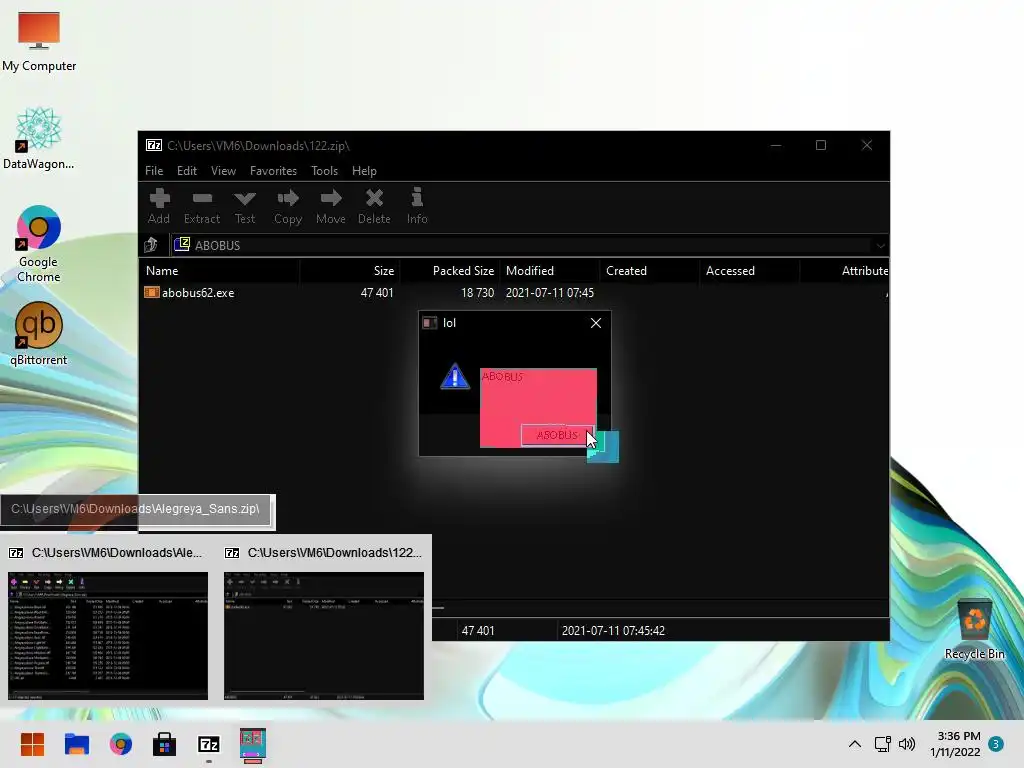The height and width of the screenshot is (768, 1024).
Task: Open Microsoft Store from taskbar
Action: pos(165,744)
